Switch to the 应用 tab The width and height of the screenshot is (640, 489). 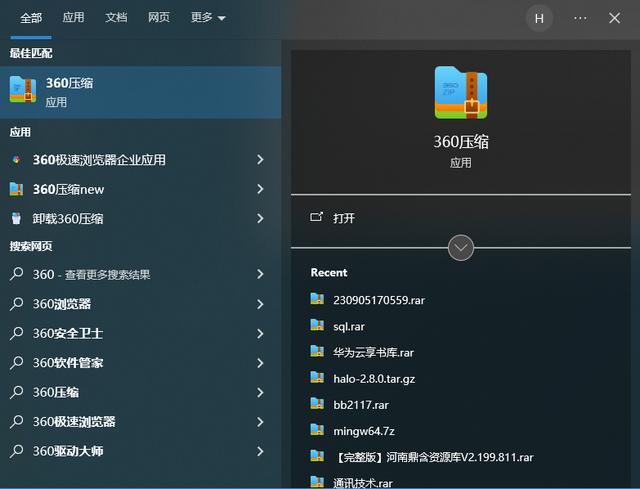pyautogui.click(x=73, y=17)
